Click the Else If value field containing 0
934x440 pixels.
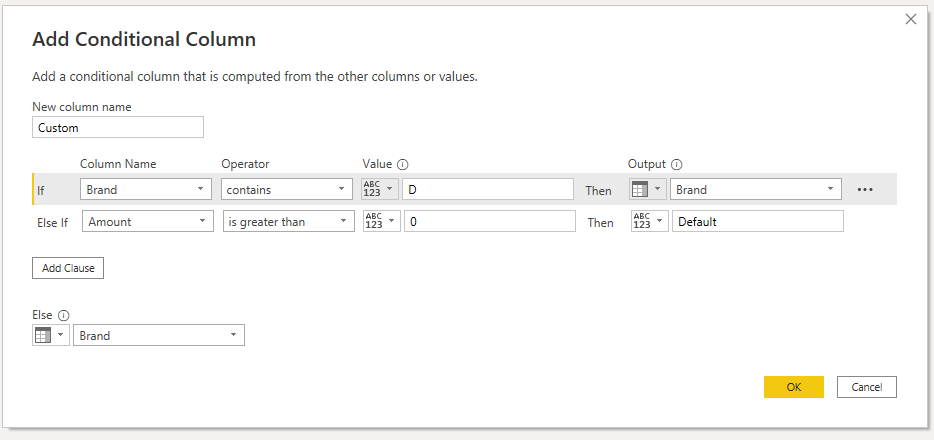click(x=490, y=221)
